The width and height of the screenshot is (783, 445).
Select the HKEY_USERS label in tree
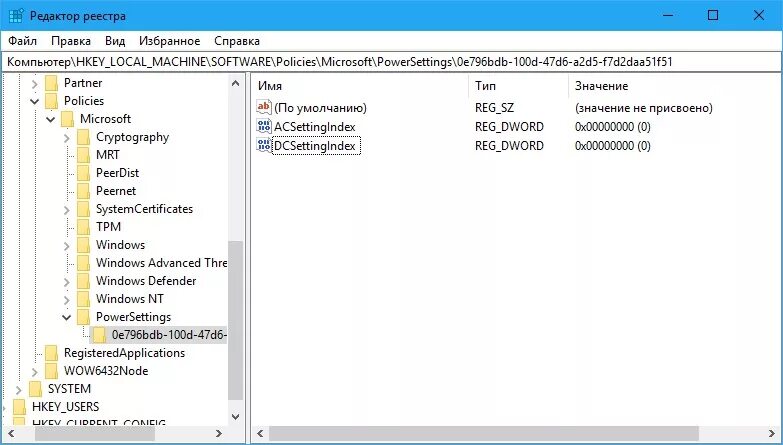[x=65, y=407]
